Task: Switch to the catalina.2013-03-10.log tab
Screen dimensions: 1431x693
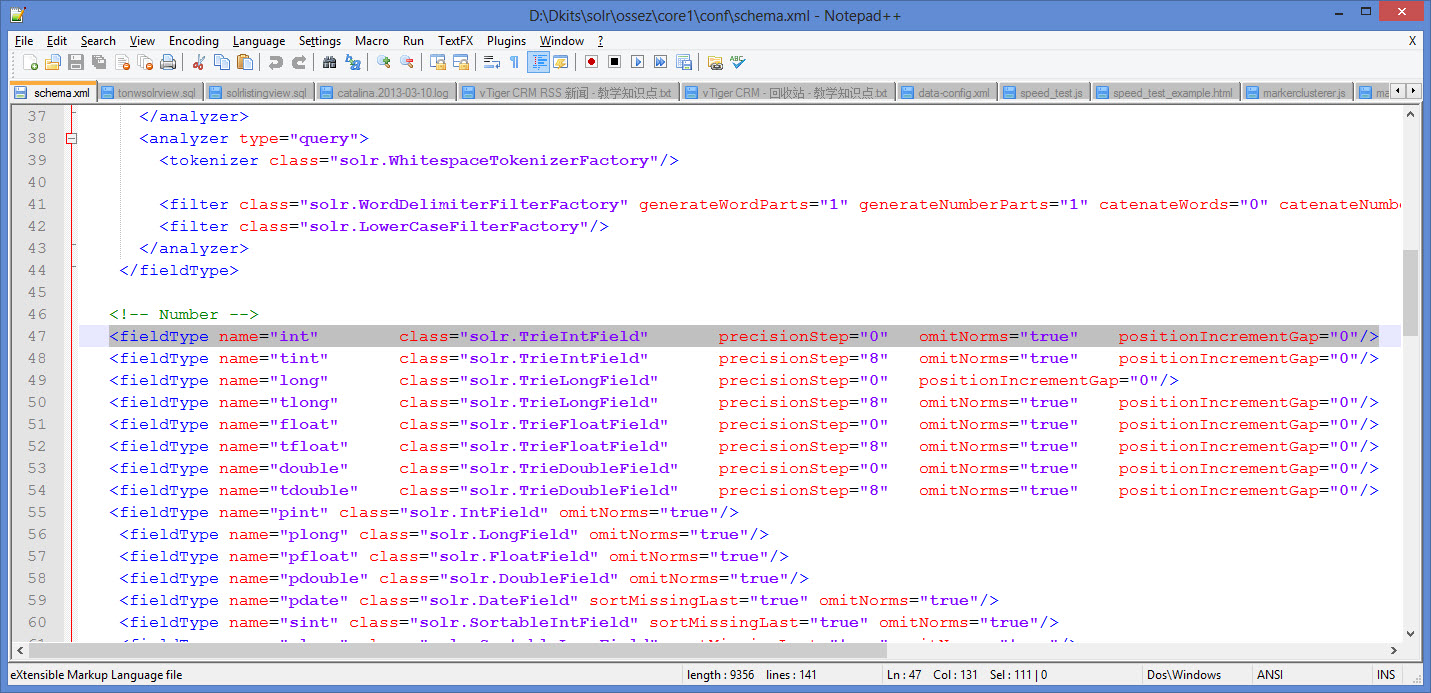Action: coord(386,93)
